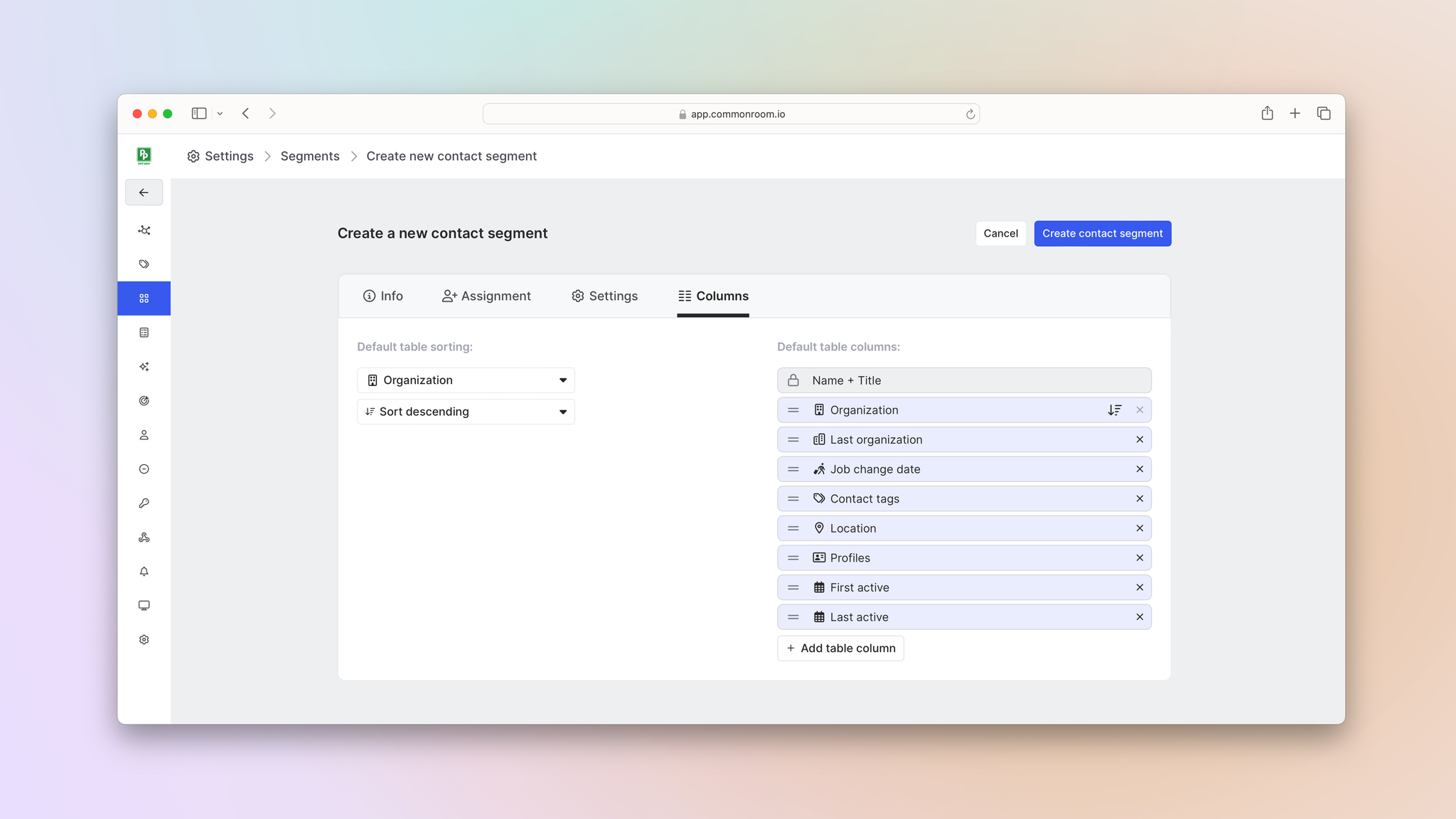Viewport: 1456px width, 819px height.
Task: Toggle the browser sidebar panel icon
Action: [x=199, y=114]
